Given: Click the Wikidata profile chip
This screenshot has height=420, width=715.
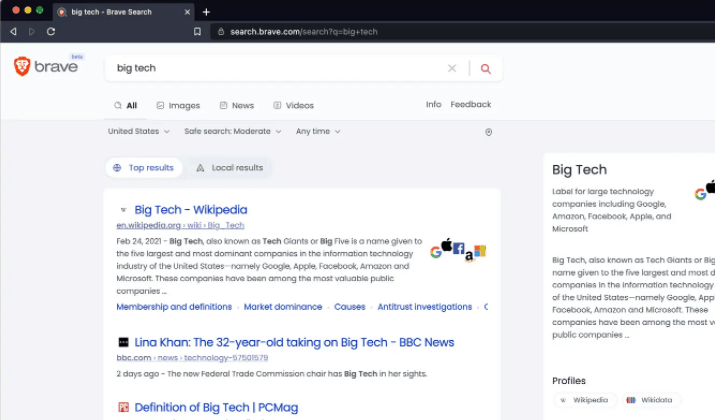Looking at the screenshot, I should click(651, 400).
